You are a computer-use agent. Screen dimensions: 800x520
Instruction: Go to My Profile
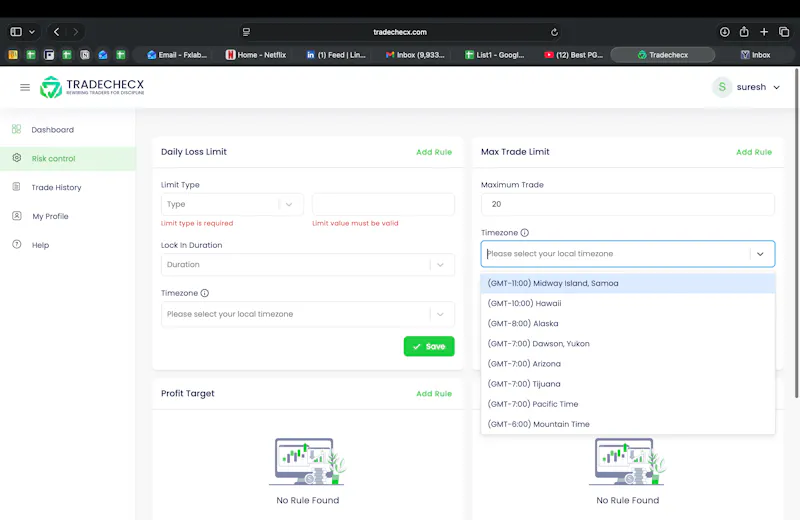[x=50, y=216]
